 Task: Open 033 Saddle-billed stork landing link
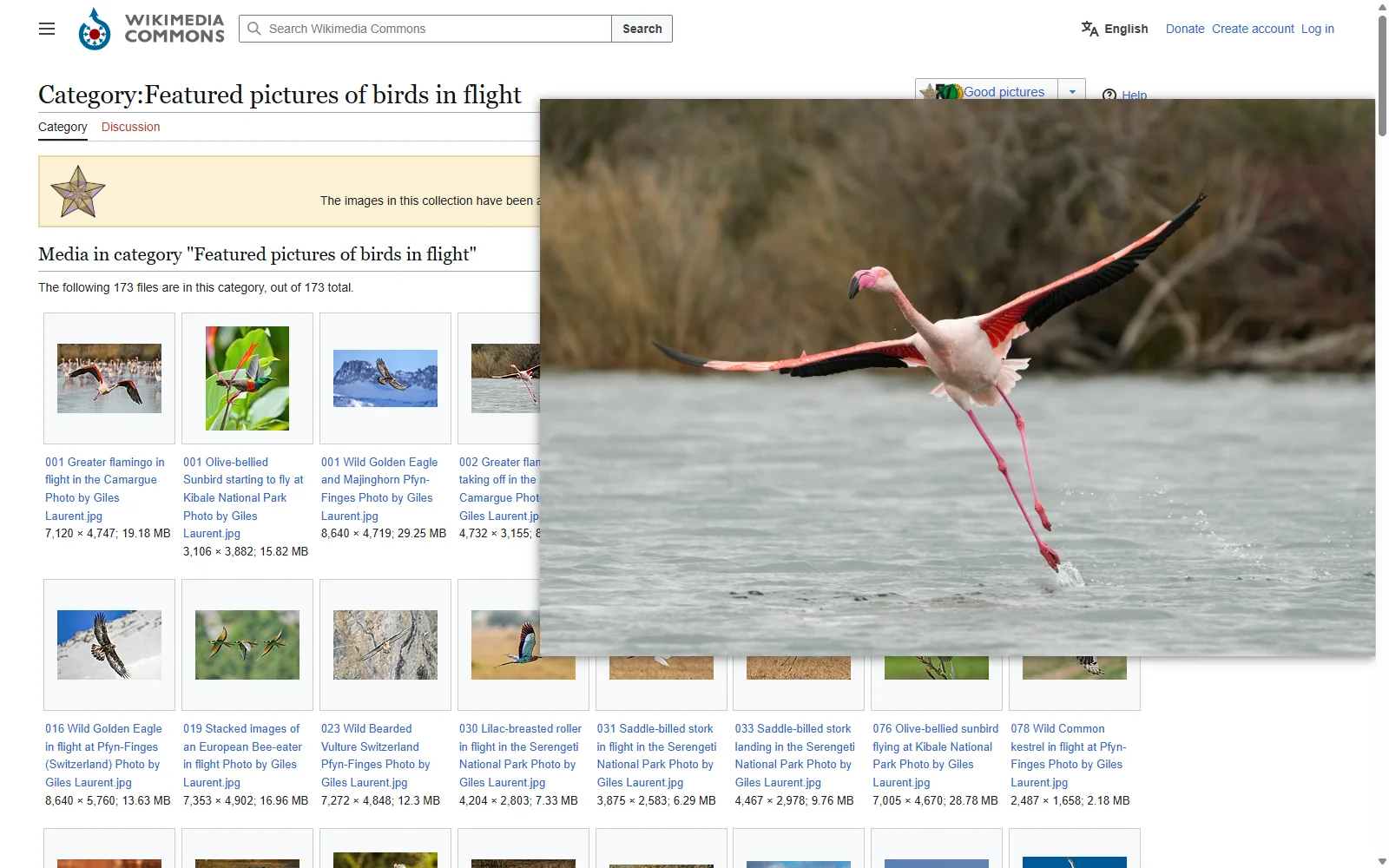(794, 755)
